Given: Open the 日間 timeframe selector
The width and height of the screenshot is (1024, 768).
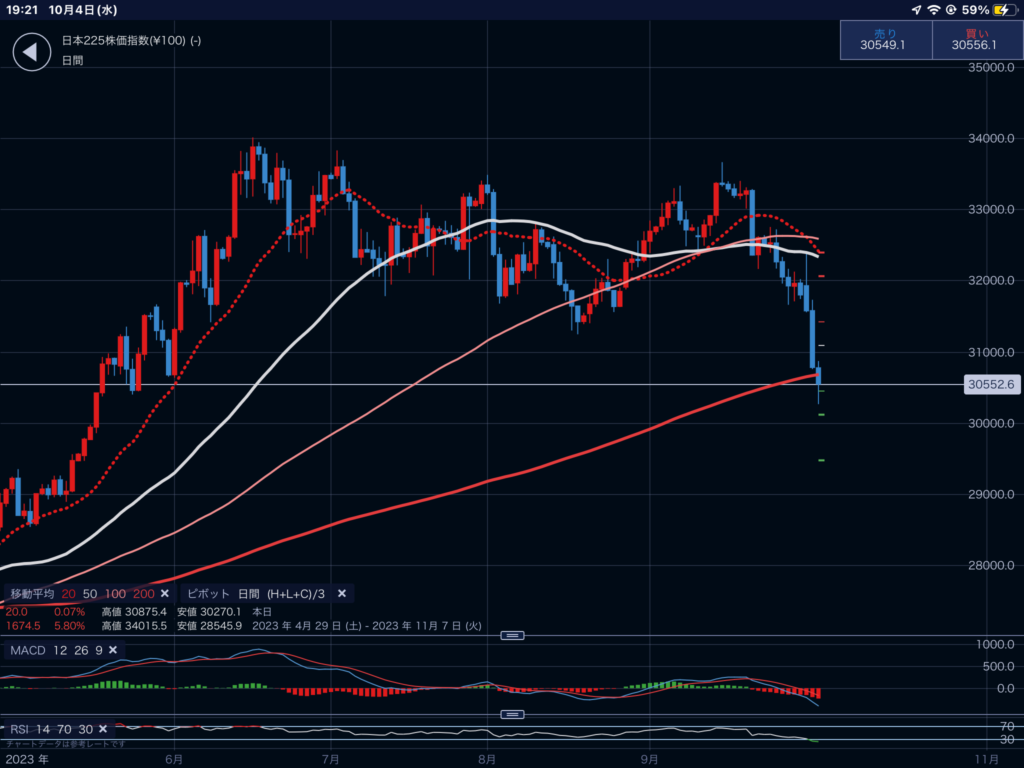Looking at the screenshot, I should [72, 61].
